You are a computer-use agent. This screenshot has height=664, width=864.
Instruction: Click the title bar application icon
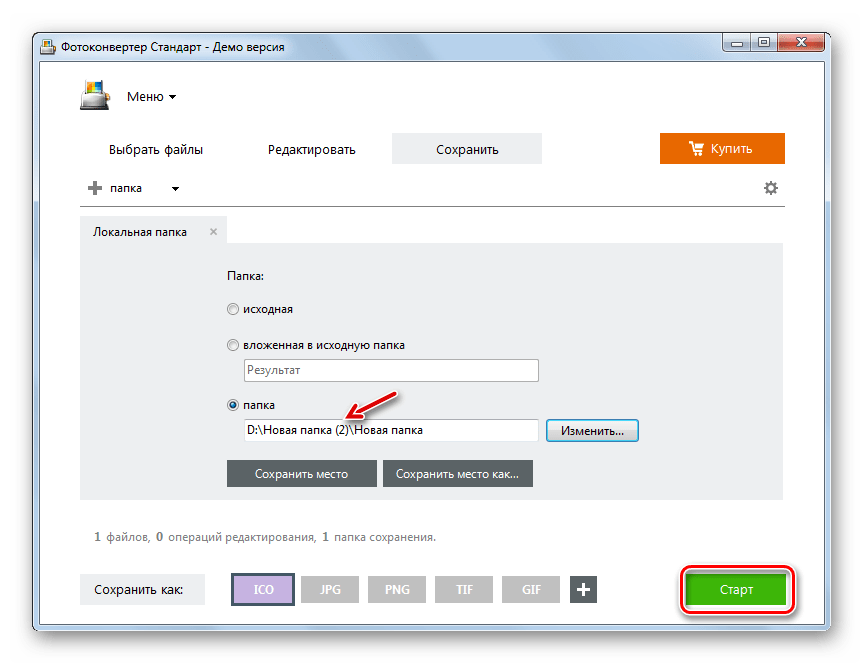48,47
